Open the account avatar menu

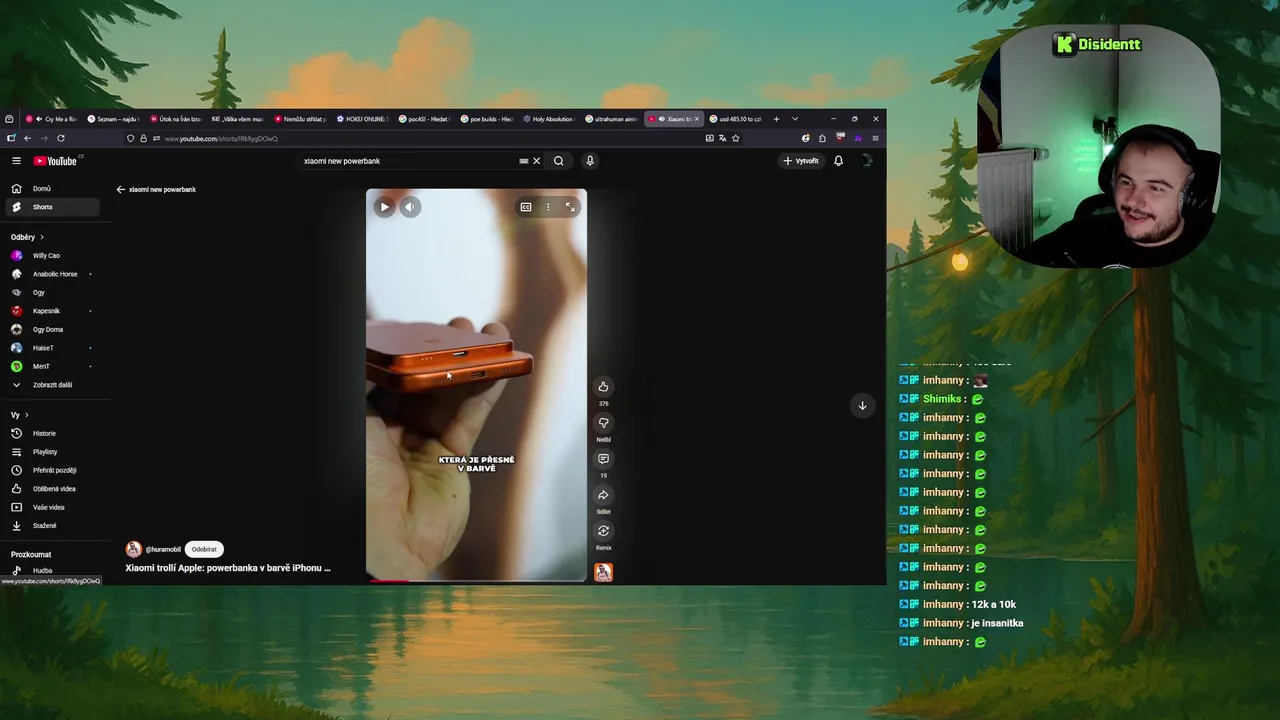click(866, 160)
